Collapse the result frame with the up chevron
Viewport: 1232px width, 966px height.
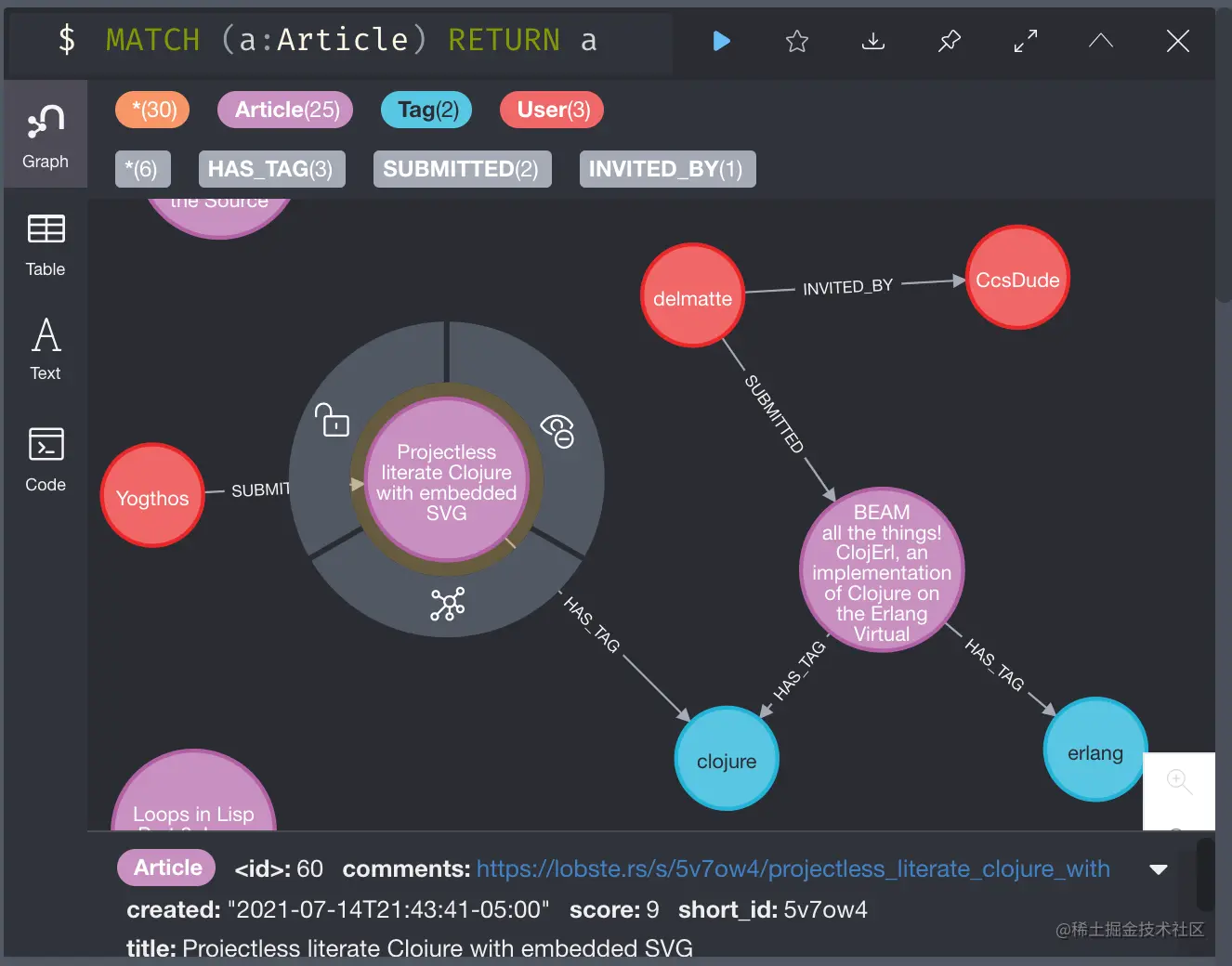[x=1101, y=40]
